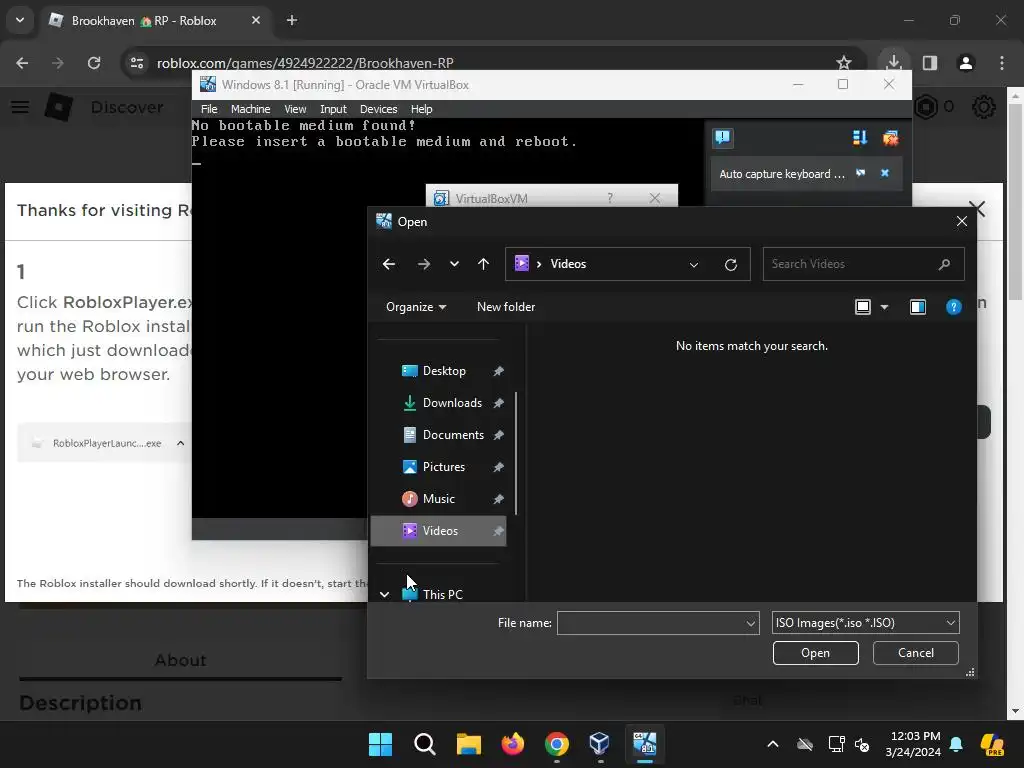Open Firefox from taskbar

click(x=513, y=744)
